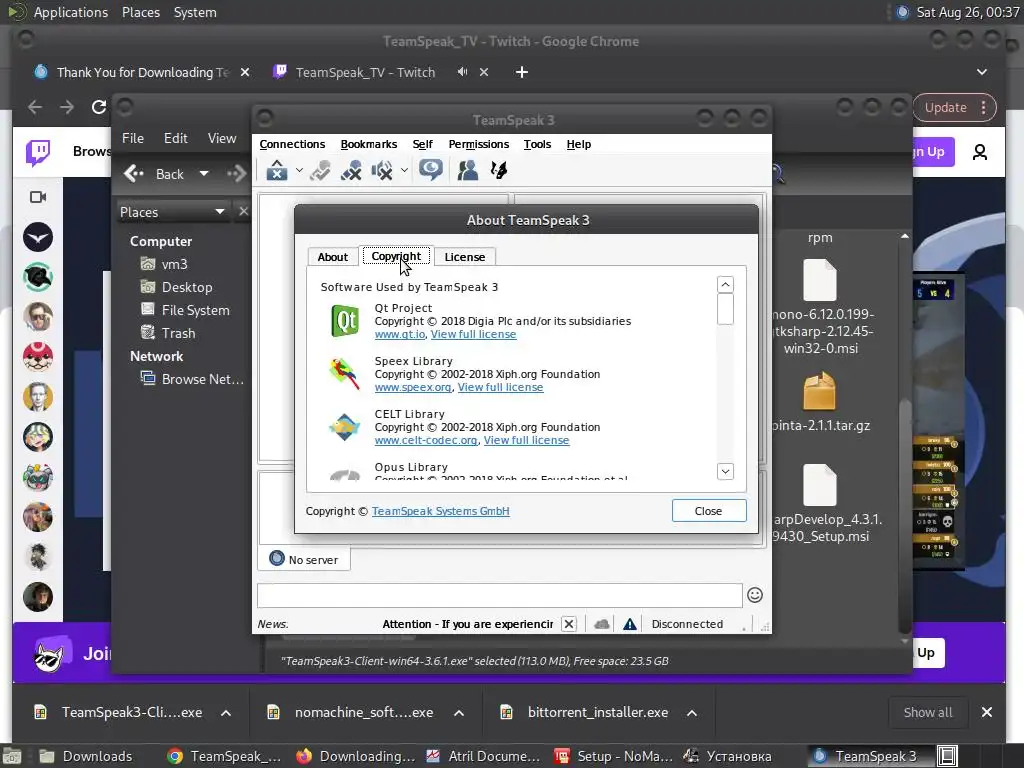Screen dimensions: 1024x768
Task: Open the Chrome tab search chevron
Action: point(982,72)
